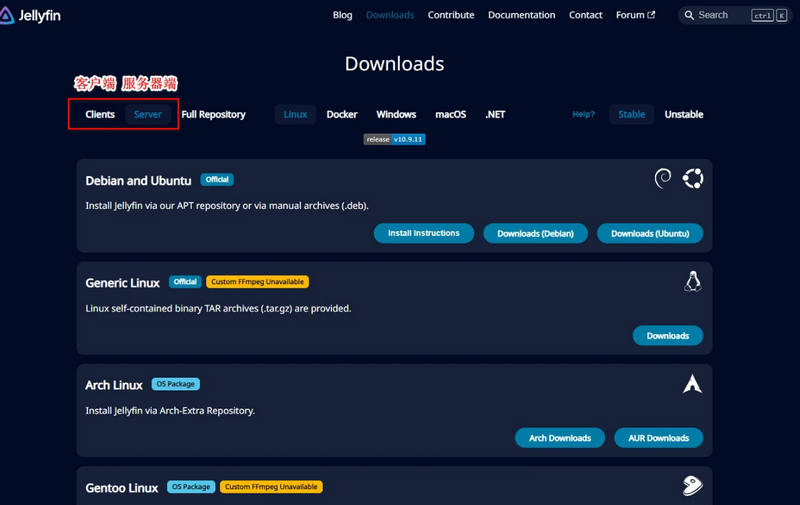Select the Linux platform tab
This screenshot has width=800, height=505.
click(x=295, y=114)
